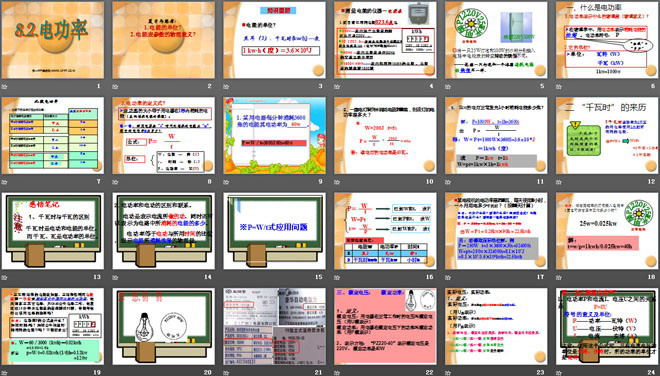Choose slide 19 with the kWh meter problem
The height and width of the screenshot is (376, 660).
[53, 326]
